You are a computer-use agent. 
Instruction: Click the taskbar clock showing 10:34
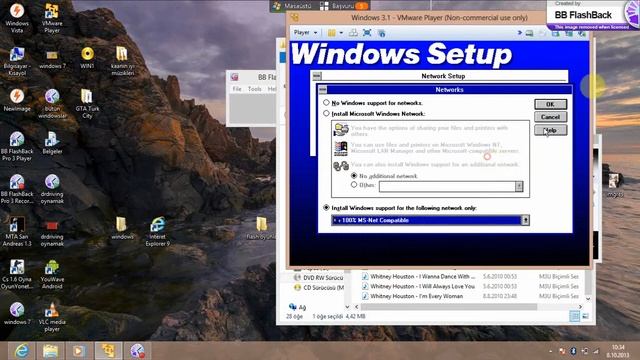click(x=618, y=351)
